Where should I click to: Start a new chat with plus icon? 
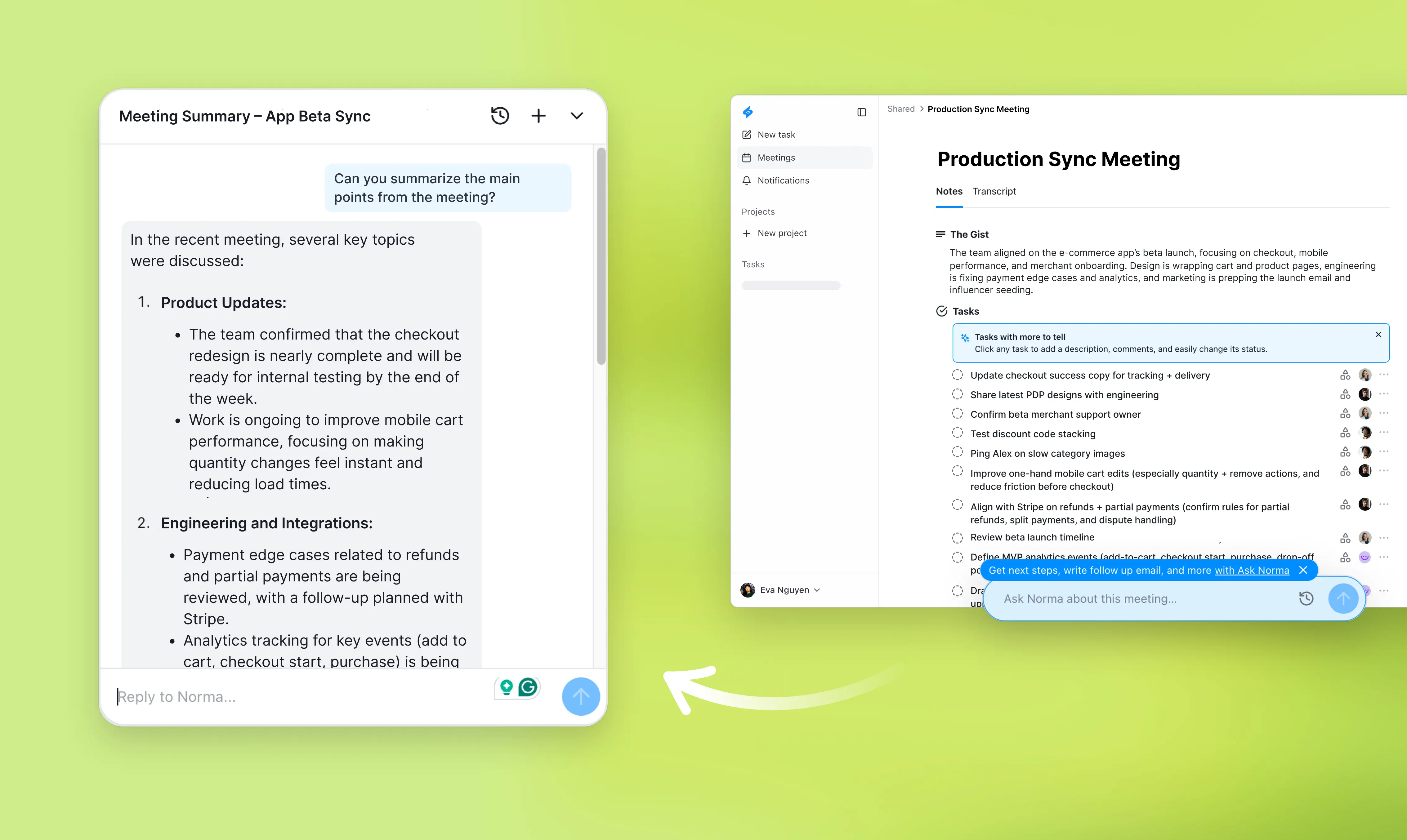pos(538,116)
